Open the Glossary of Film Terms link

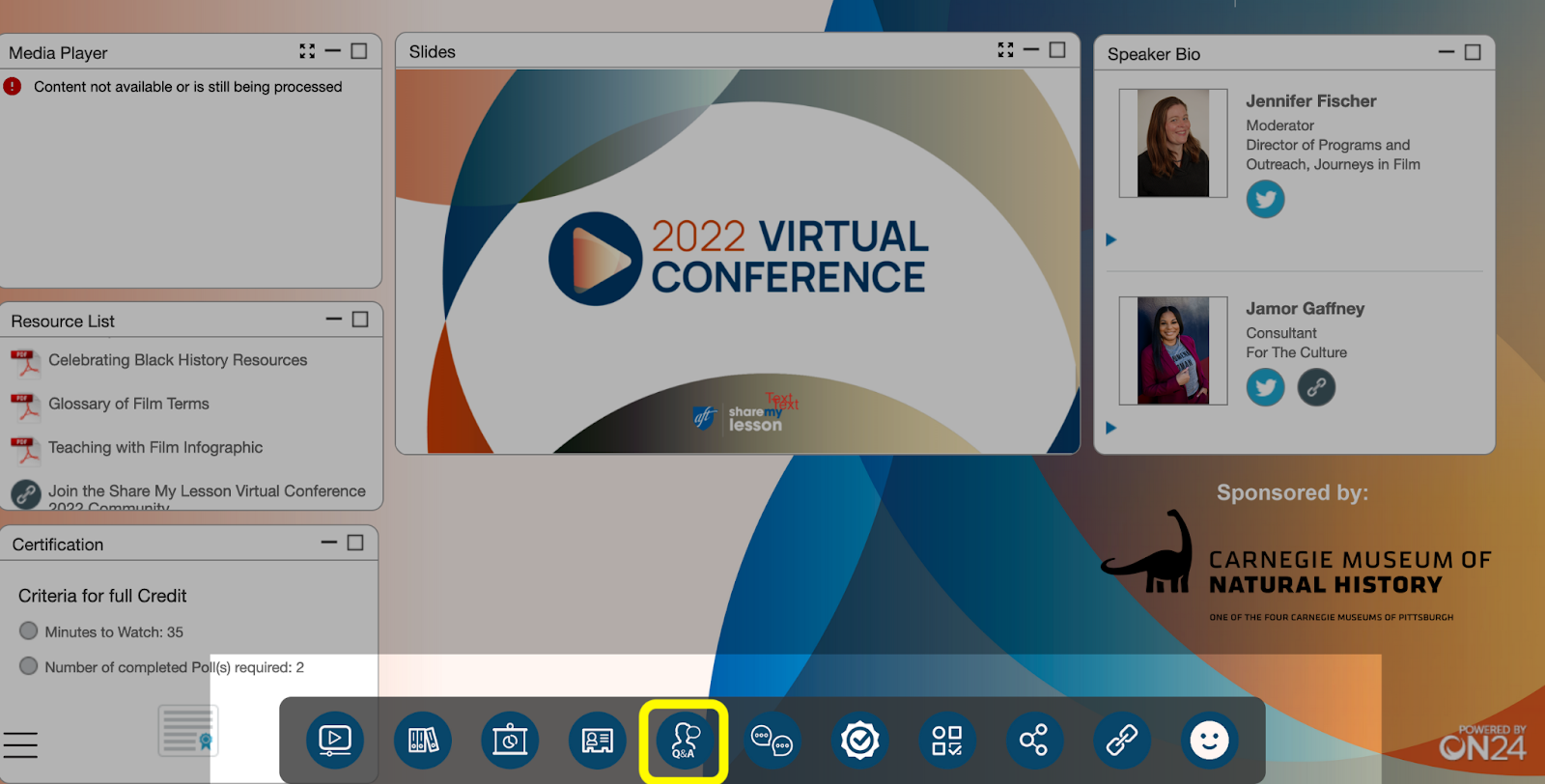pos(128,404)
